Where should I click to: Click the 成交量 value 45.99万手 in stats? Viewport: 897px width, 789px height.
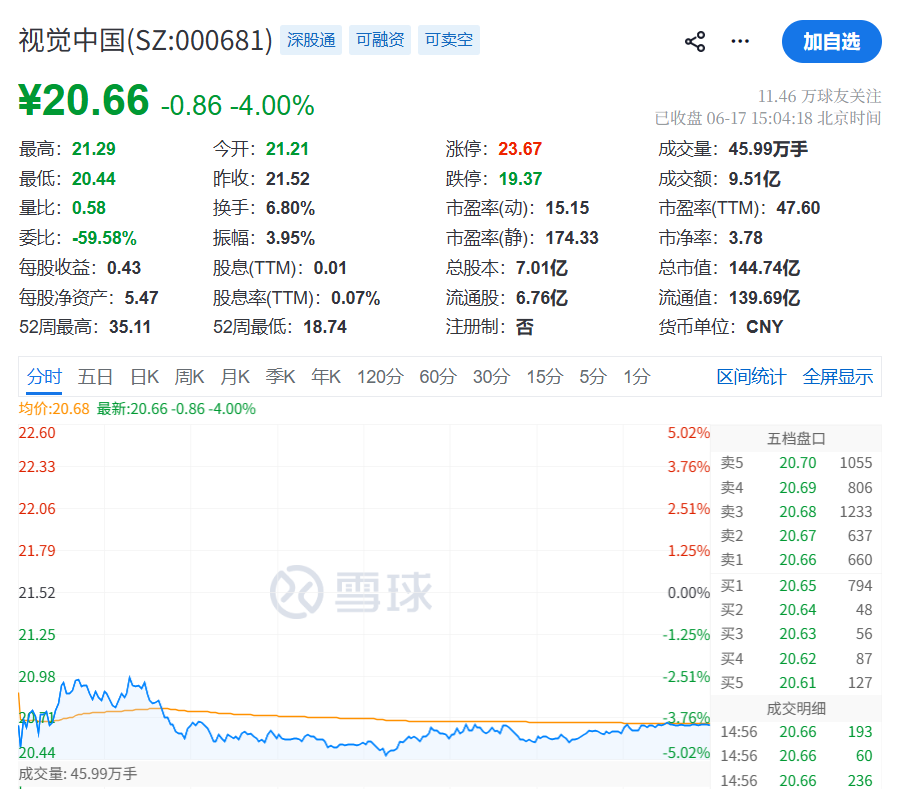[x=768, y=149]
